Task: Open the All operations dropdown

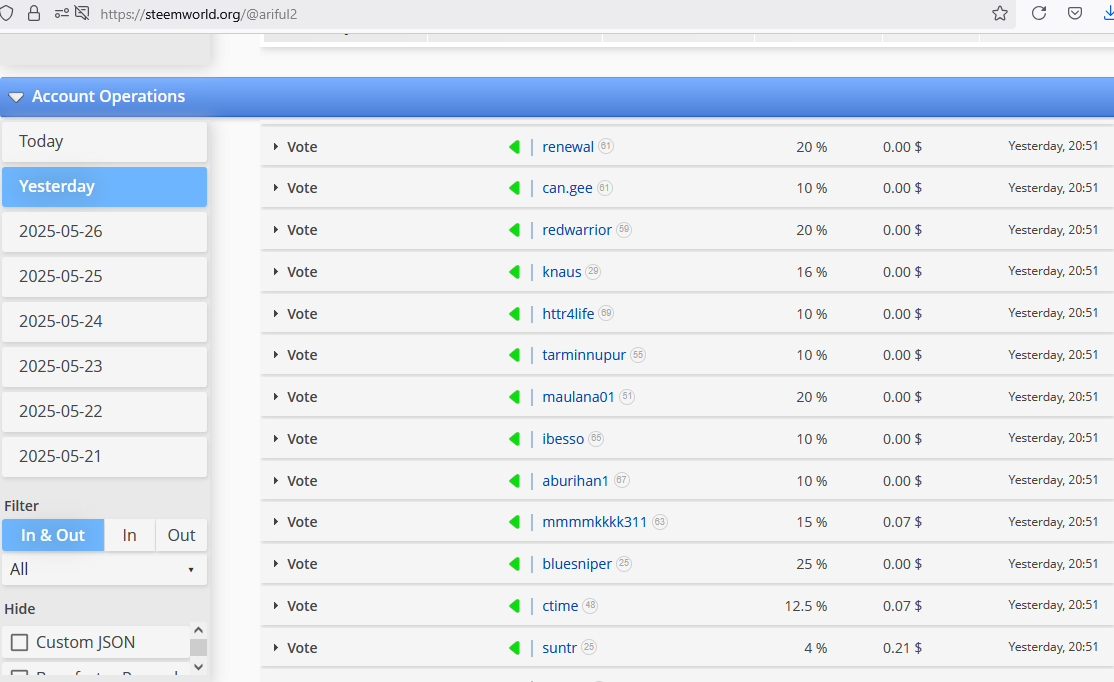Action: tap(104, 569)
